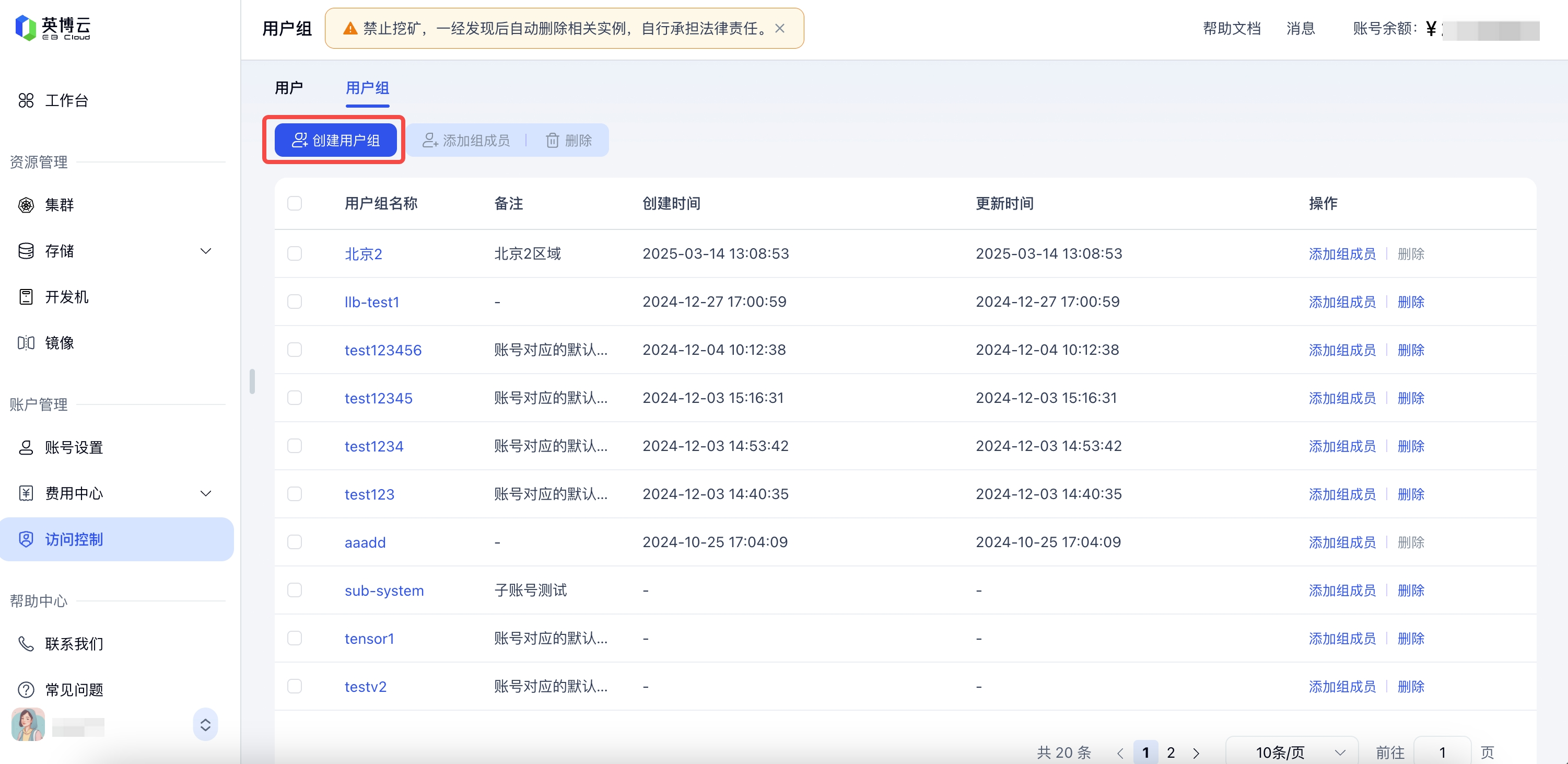Go to next page arrow
This screenshot has height=764, width=1568.
point(1196,753)
